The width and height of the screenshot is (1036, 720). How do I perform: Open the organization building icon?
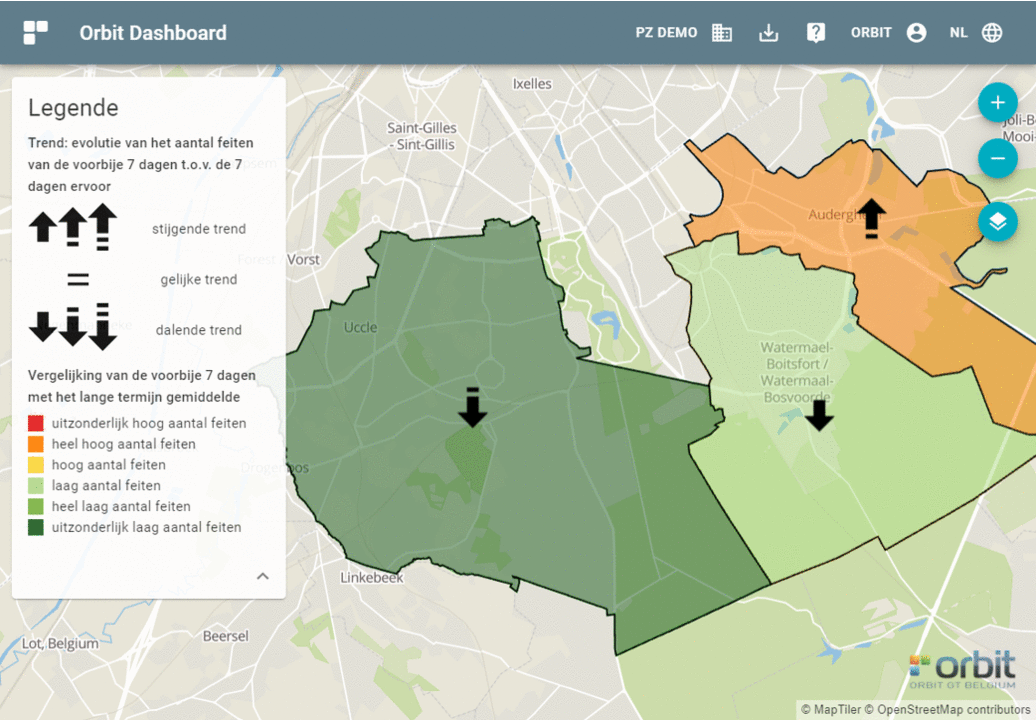[722, 33]
